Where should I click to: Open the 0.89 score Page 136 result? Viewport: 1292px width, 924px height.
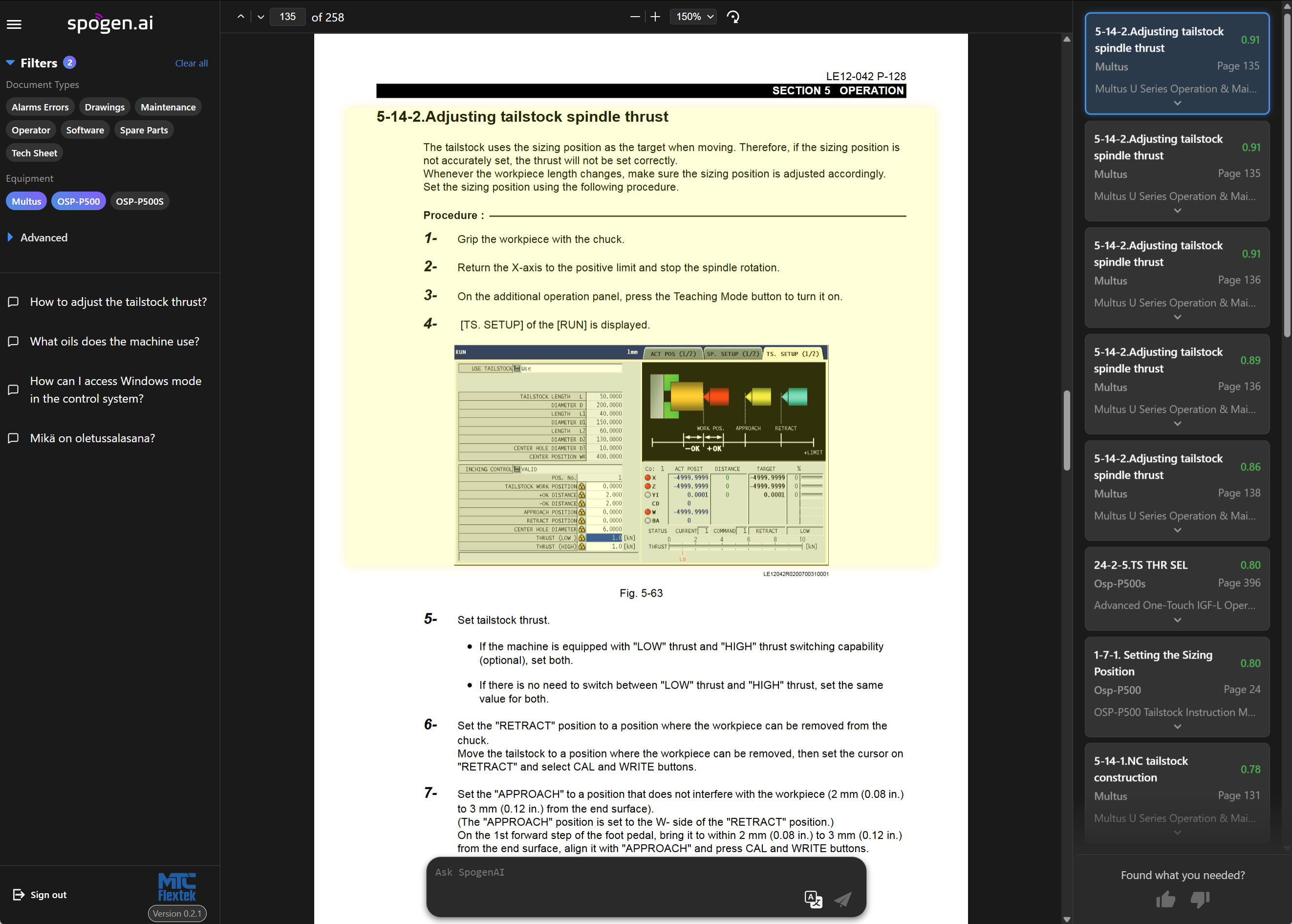pos(1177,384)
